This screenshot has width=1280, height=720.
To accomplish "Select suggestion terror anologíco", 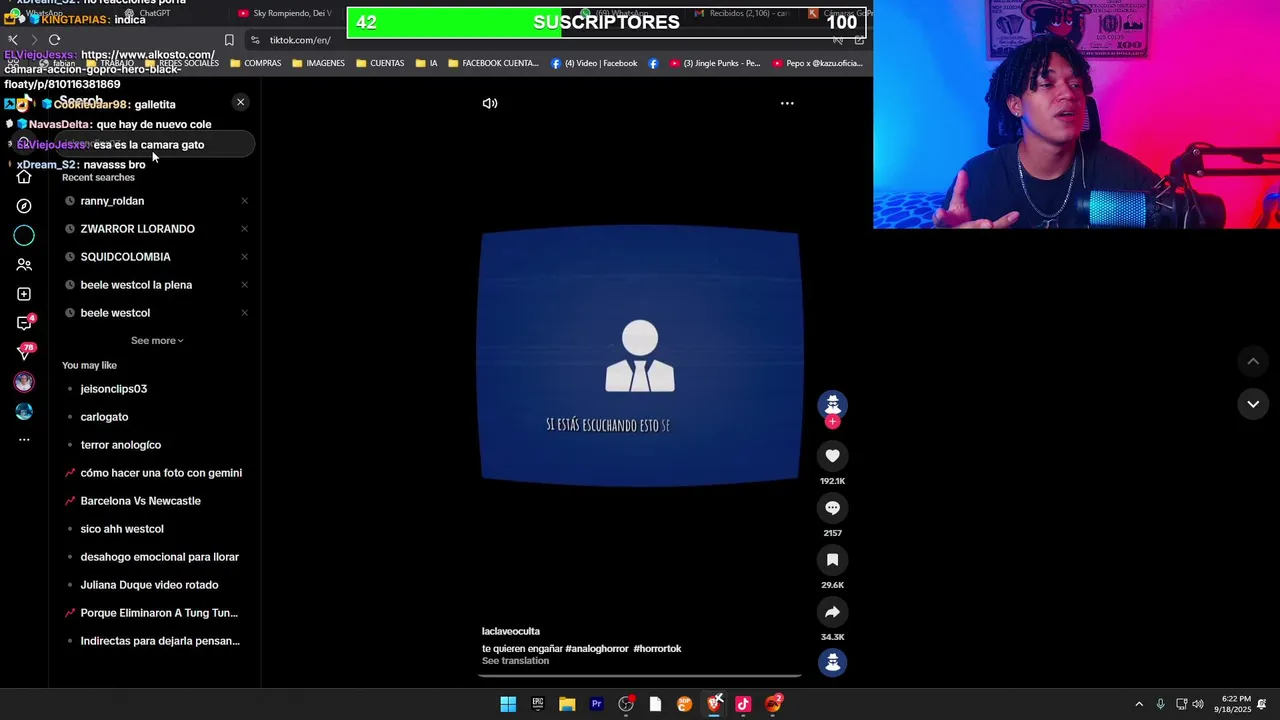I will (x=120, y=445).
